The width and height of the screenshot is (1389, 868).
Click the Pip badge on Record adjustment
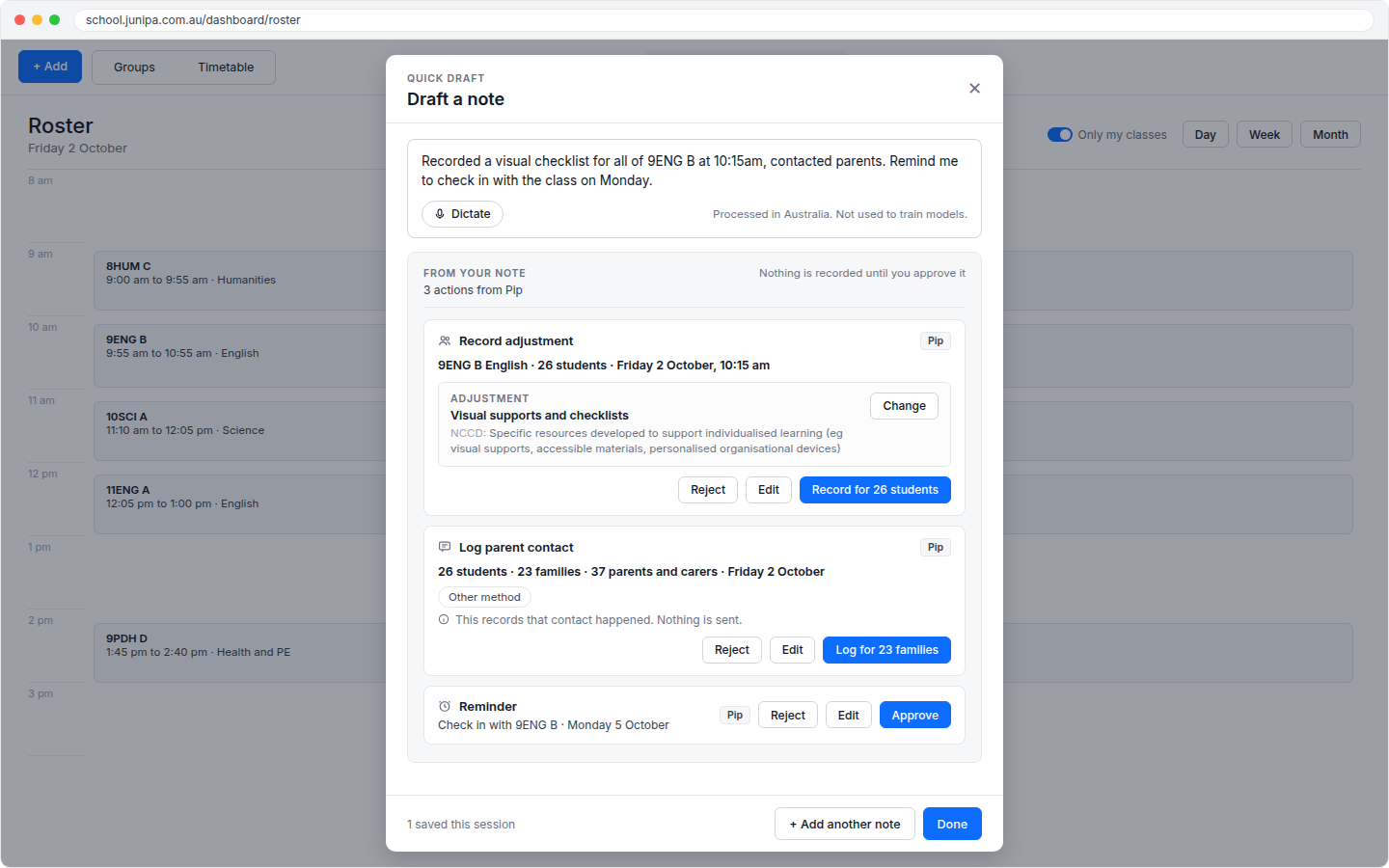[x=936, y=341]
